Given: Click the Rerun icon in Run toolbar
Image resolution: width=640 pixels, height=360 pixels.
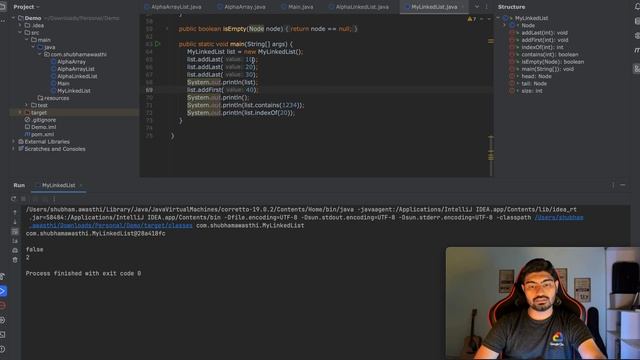Looking at the screenshot, I should (13, 199).
